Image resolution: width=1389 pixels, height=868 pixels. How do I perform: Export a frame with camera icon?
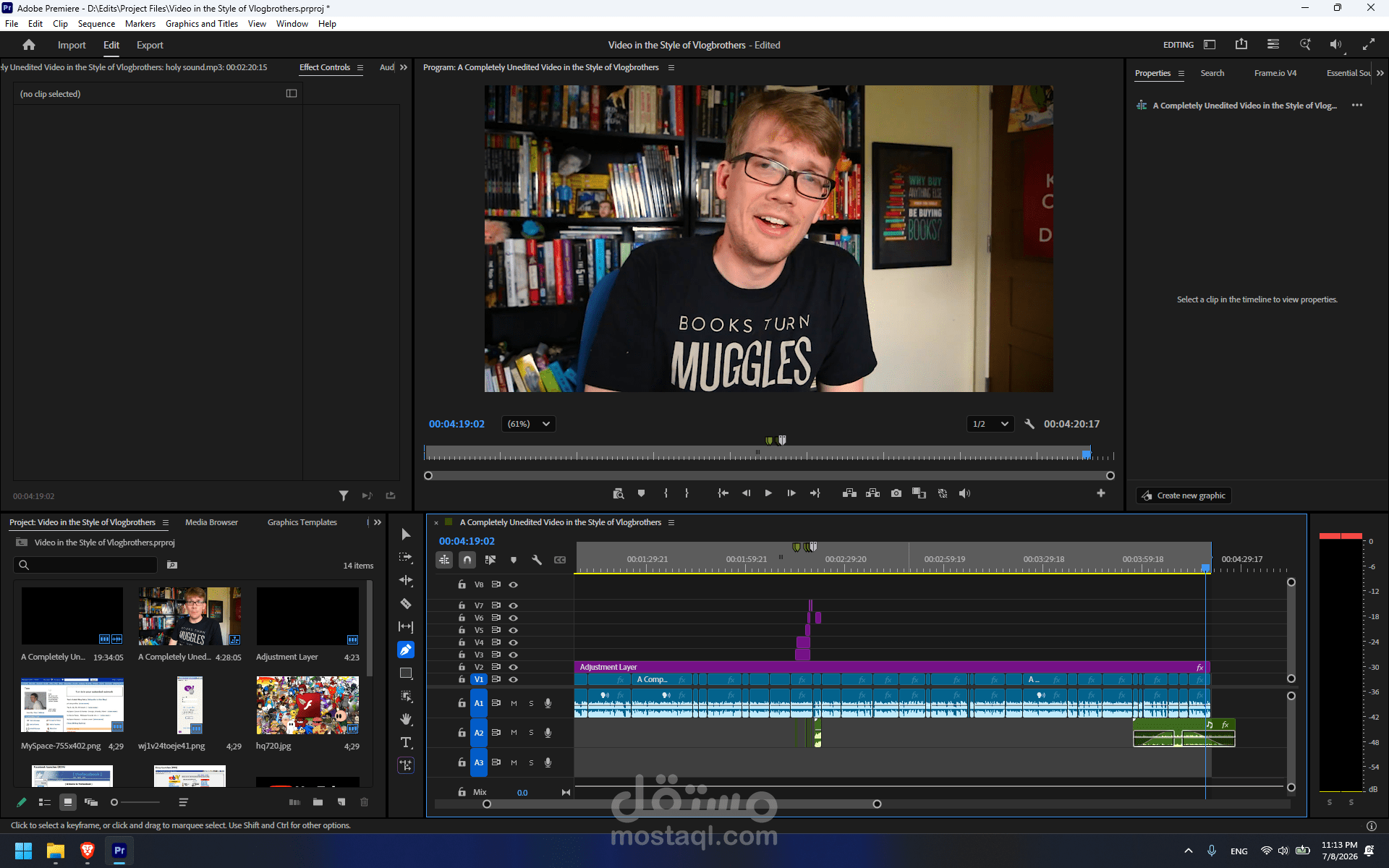click(x=896, y=493)
